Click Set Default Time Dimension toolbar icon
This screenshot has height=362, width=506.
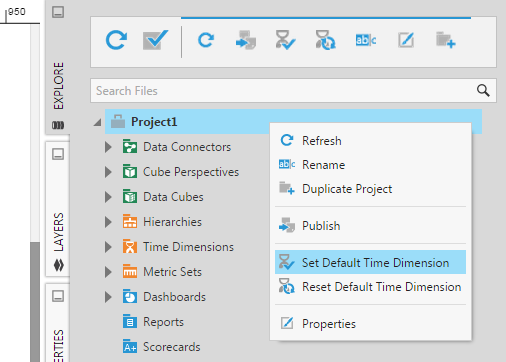click(x=285, y=40)
